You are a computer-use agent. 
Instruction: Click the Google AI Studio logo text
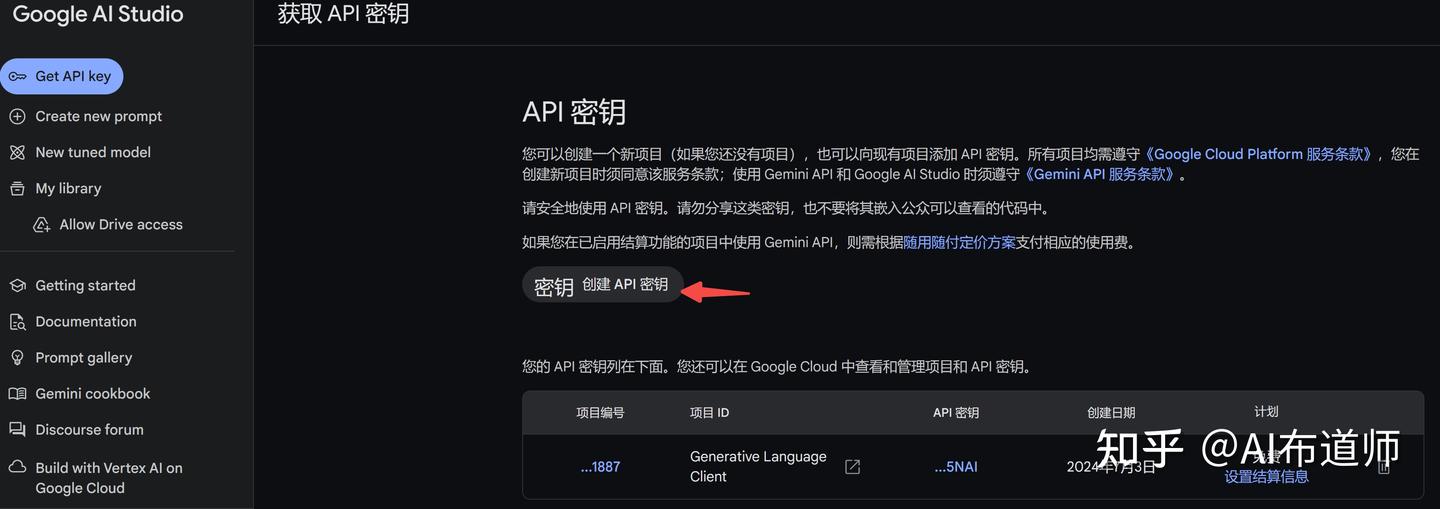pyautogui.click(x=98, y=14)
